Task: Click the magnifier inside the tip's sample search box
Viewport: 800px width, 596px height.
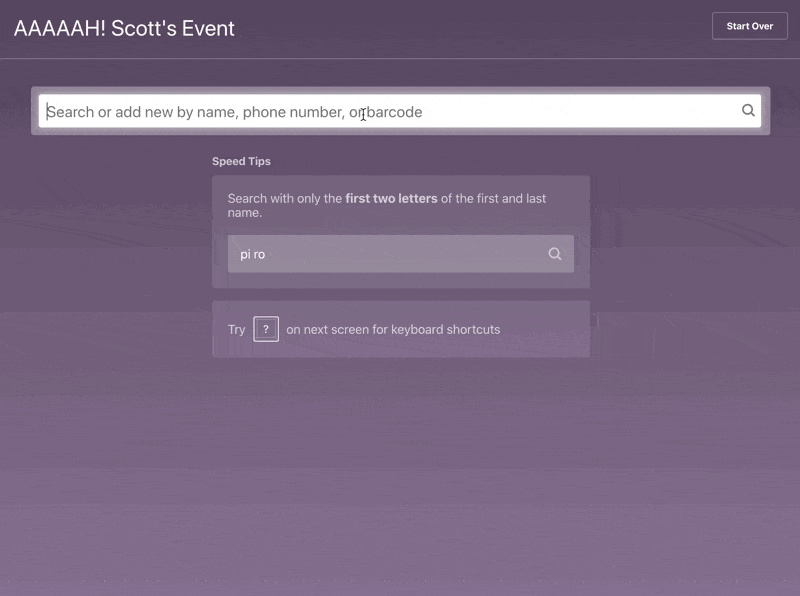Action: coord(554,254)
